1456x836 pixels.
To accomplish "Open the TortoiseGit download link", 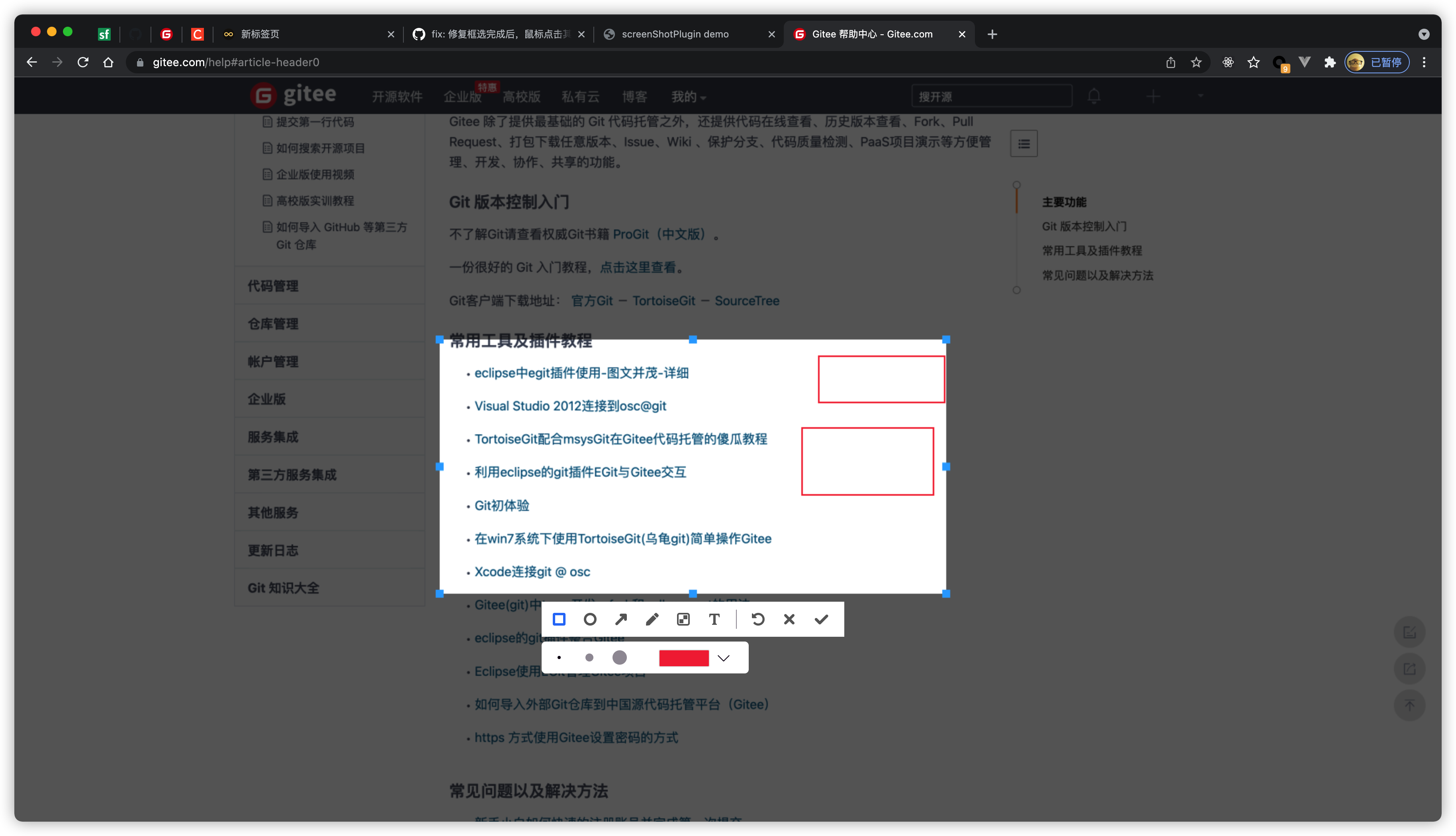I will [663, 301].
